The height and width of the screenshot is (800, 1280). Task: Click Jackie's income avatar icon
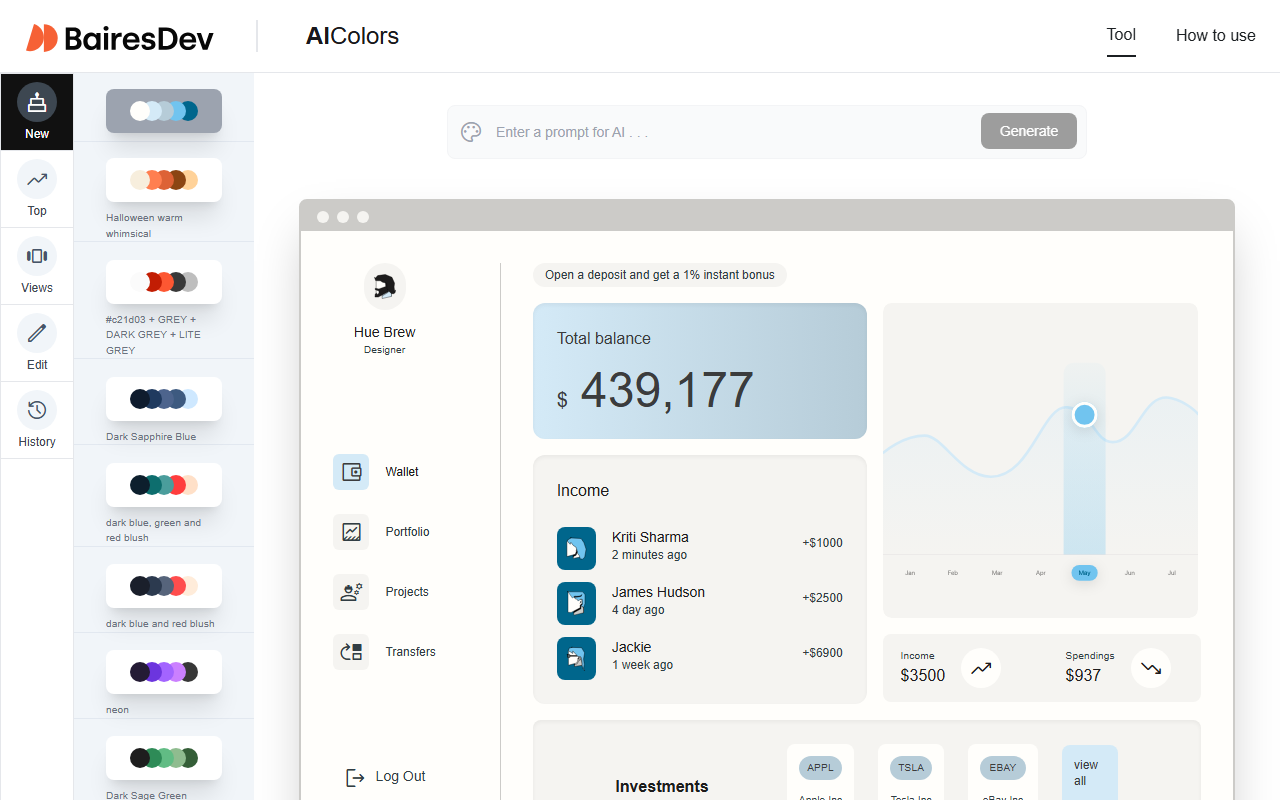[576, 658]
